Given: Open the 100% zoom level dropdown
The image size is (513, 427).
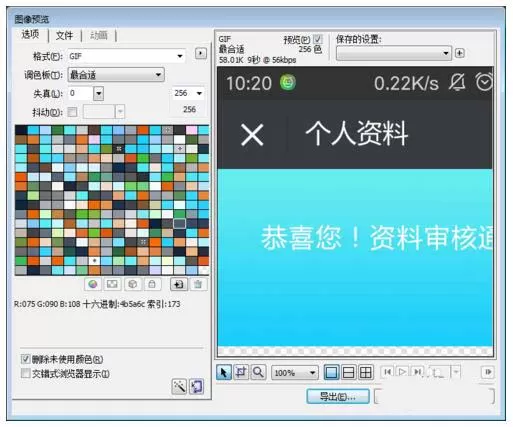Looking at the screenshot, I should tap(295, 373).
